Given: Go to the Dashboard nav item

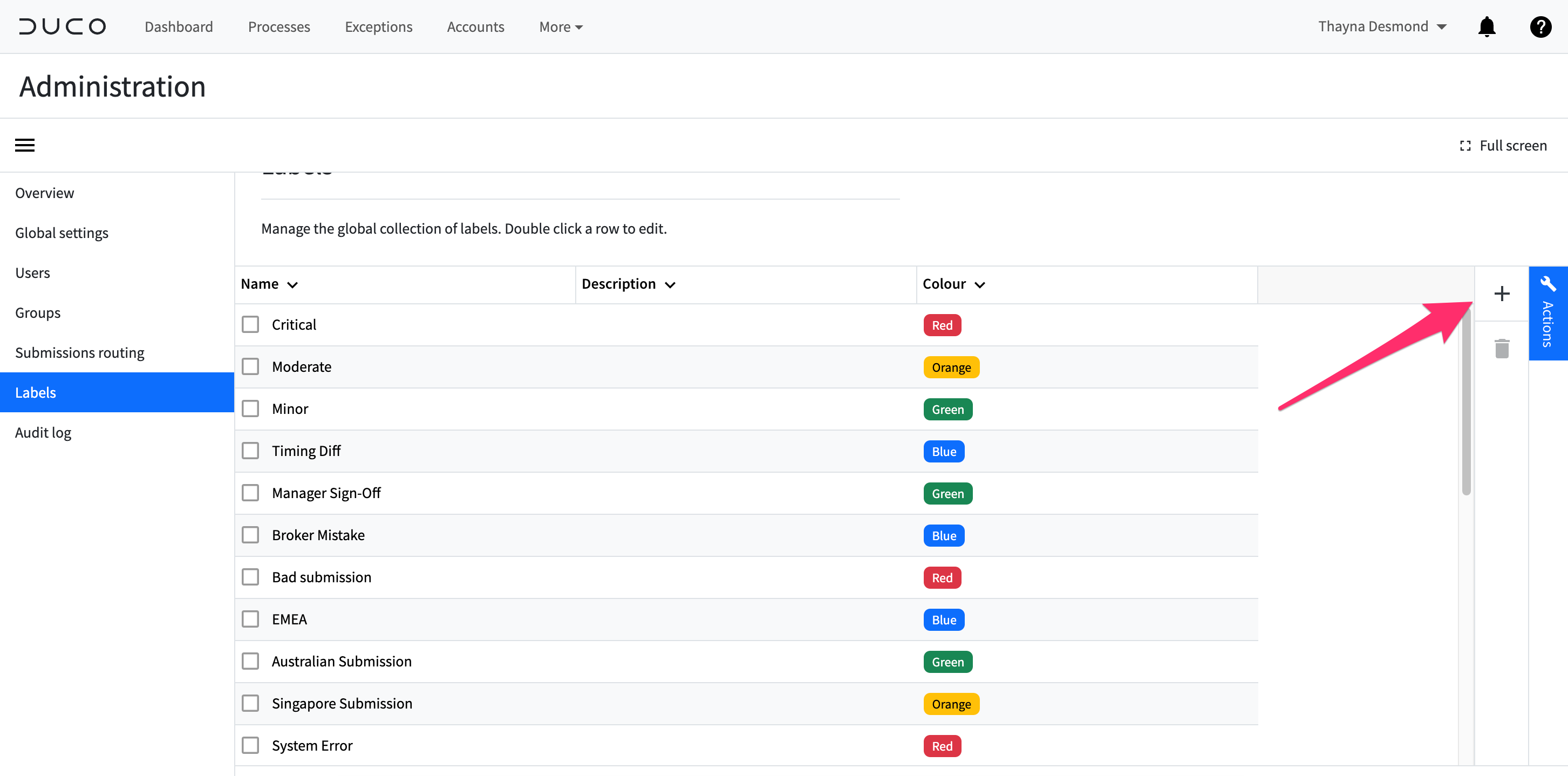Looking at the screenshot, I should click(179, 27).
